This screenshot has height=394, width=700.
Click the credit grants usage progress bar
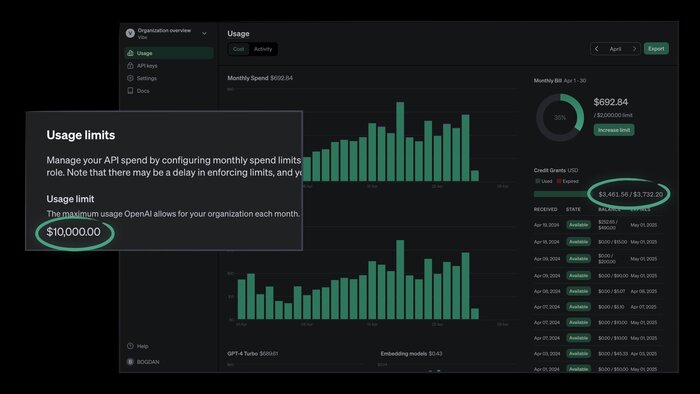tap(562, 194)
